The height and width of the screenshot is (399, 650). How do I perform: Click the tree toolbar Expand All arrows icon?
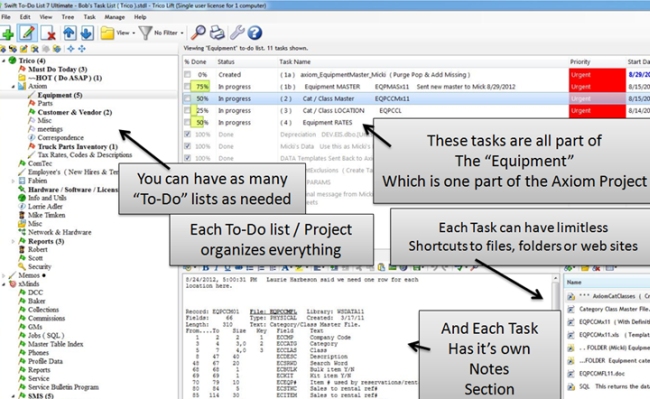[x=71, y=49]
